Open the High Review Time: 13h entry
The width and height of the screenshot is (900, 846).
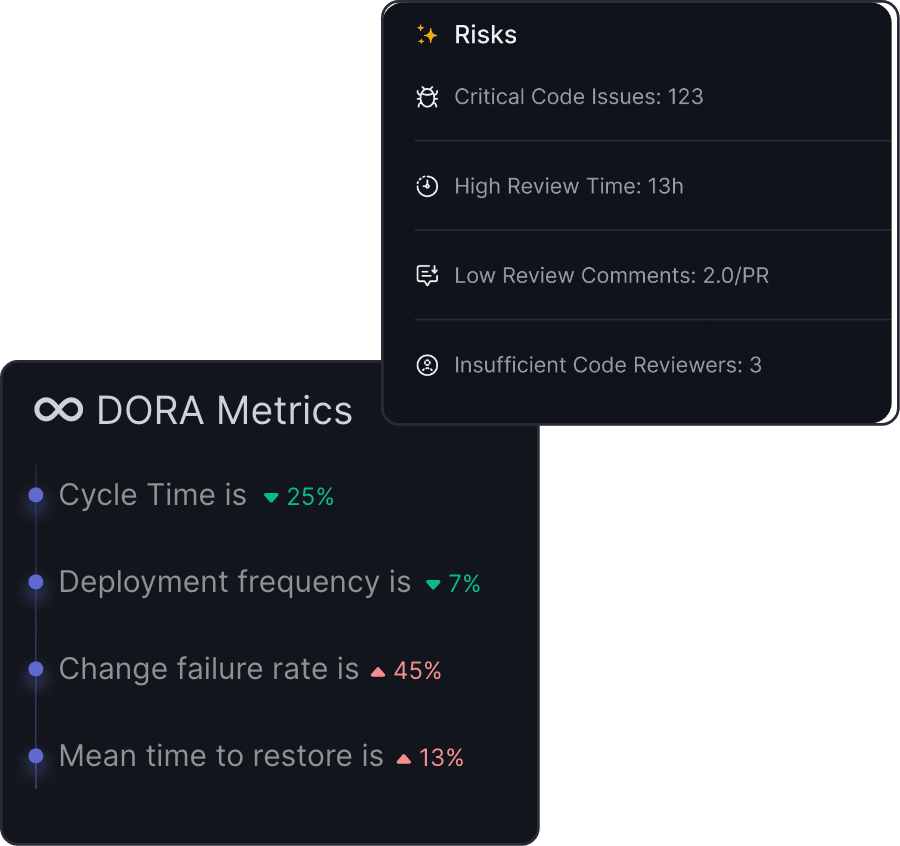point(568,186)
